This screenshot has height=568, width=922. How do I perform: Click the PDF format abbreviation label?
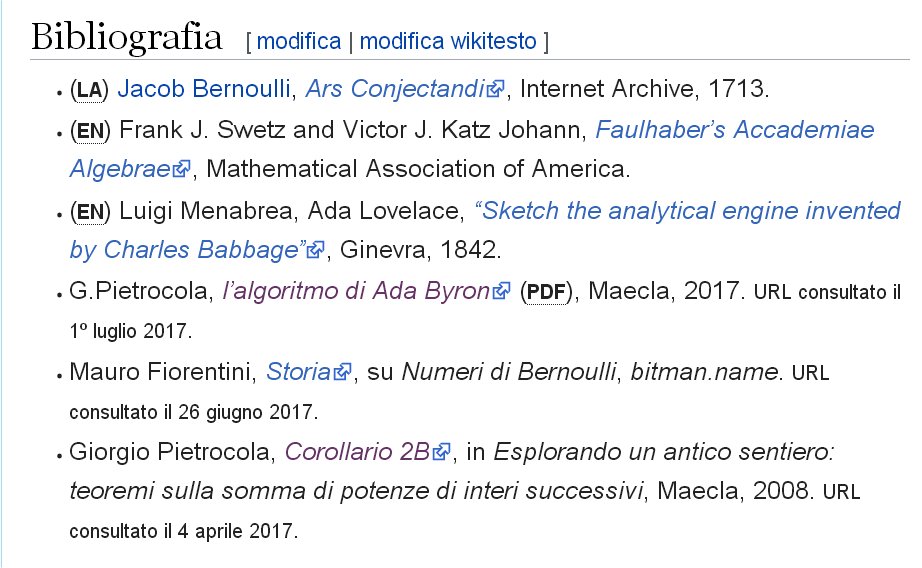pyautogui.click(x=546, y=292)
